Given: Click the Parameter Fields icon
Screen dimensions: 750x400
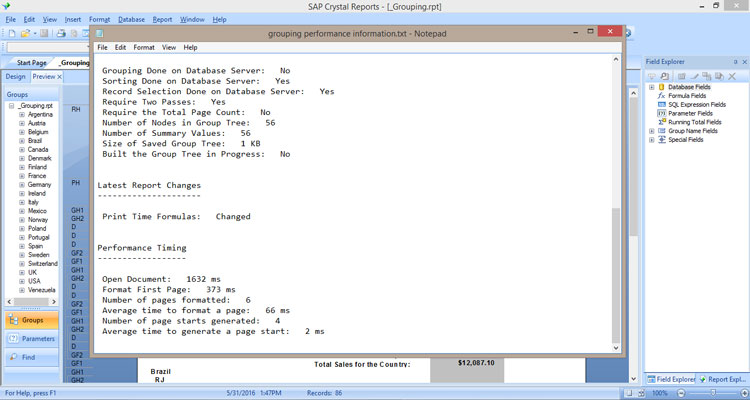Looking at the screenshot, I should click(662, 113).
